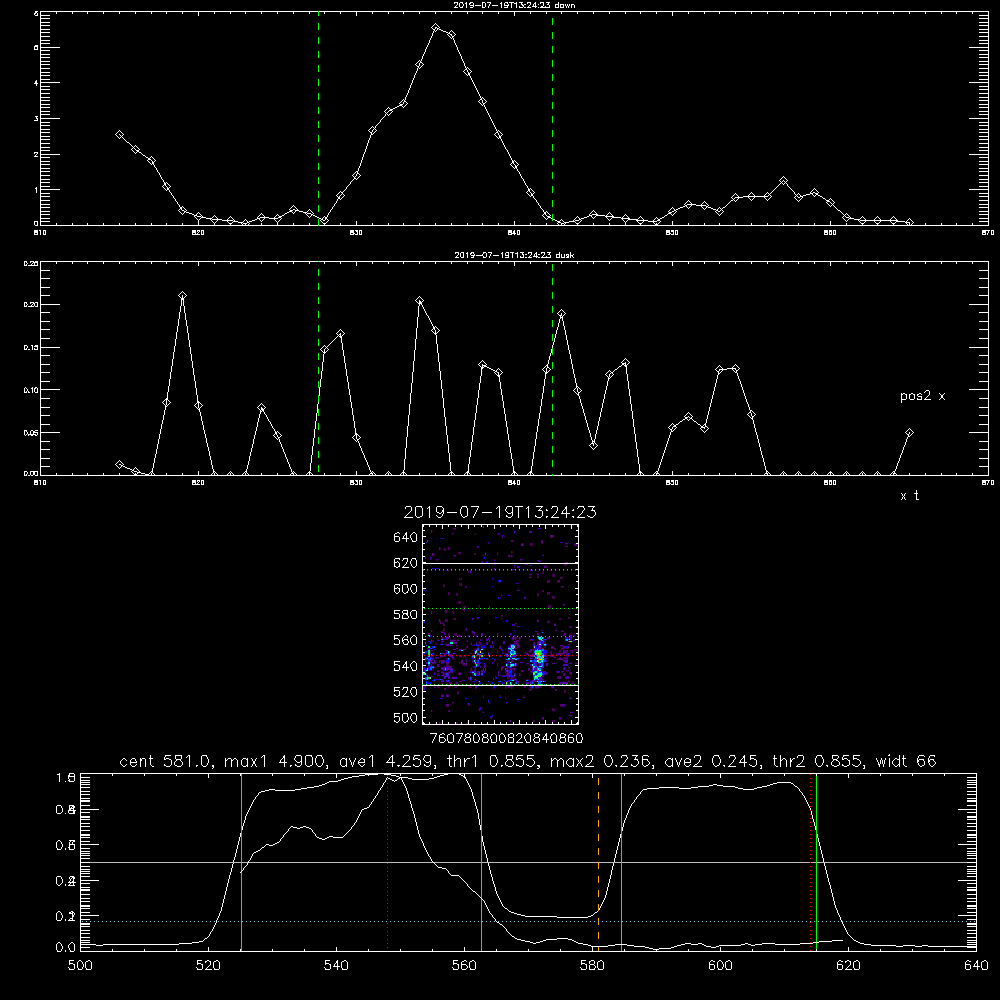
Task: Click the dotted blue horizontal line in bottom plot
Action: [x=528, y=922]
